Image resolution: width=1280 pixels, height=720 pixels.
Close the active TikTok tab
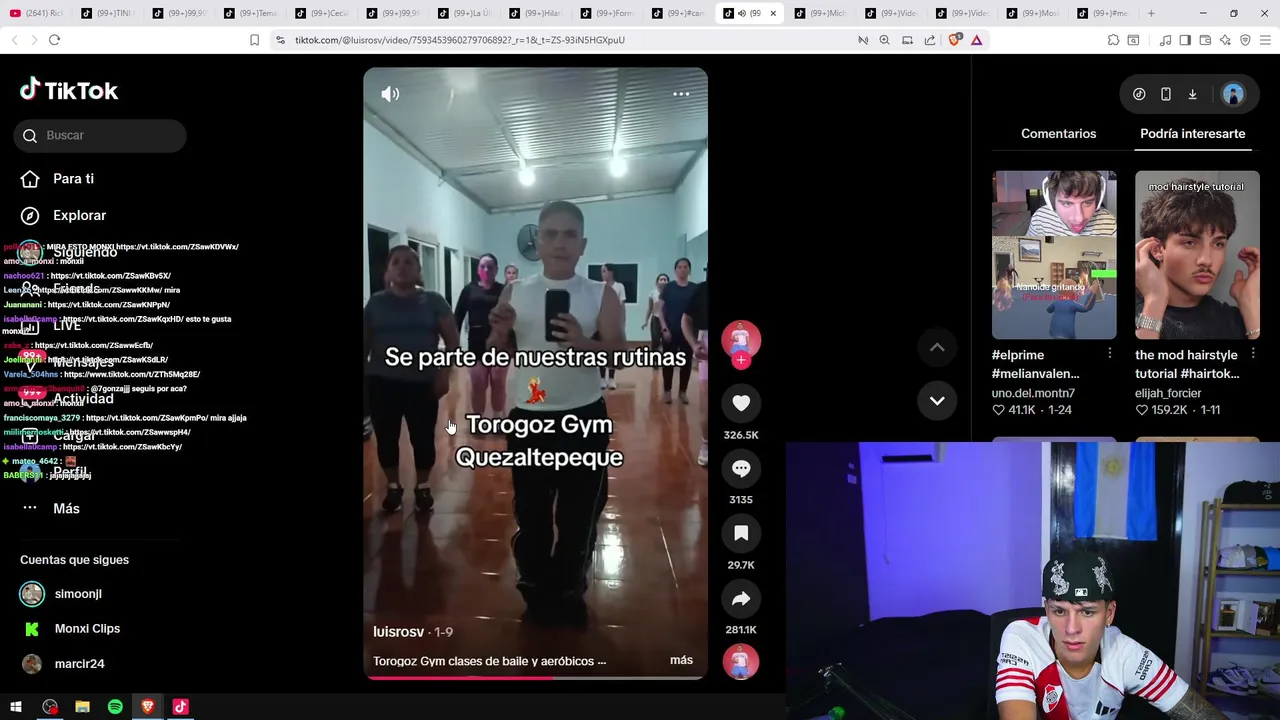point(773,13)
